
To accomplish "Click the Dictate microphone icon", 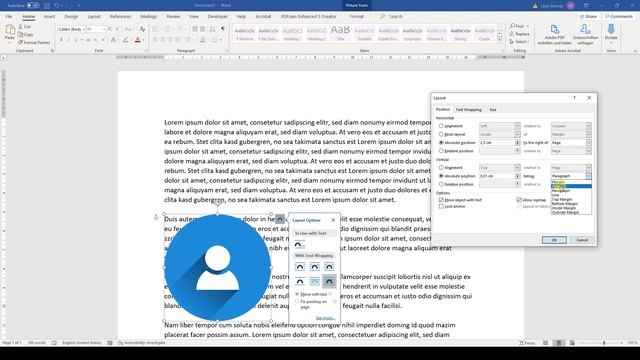I will pos(611,29).
